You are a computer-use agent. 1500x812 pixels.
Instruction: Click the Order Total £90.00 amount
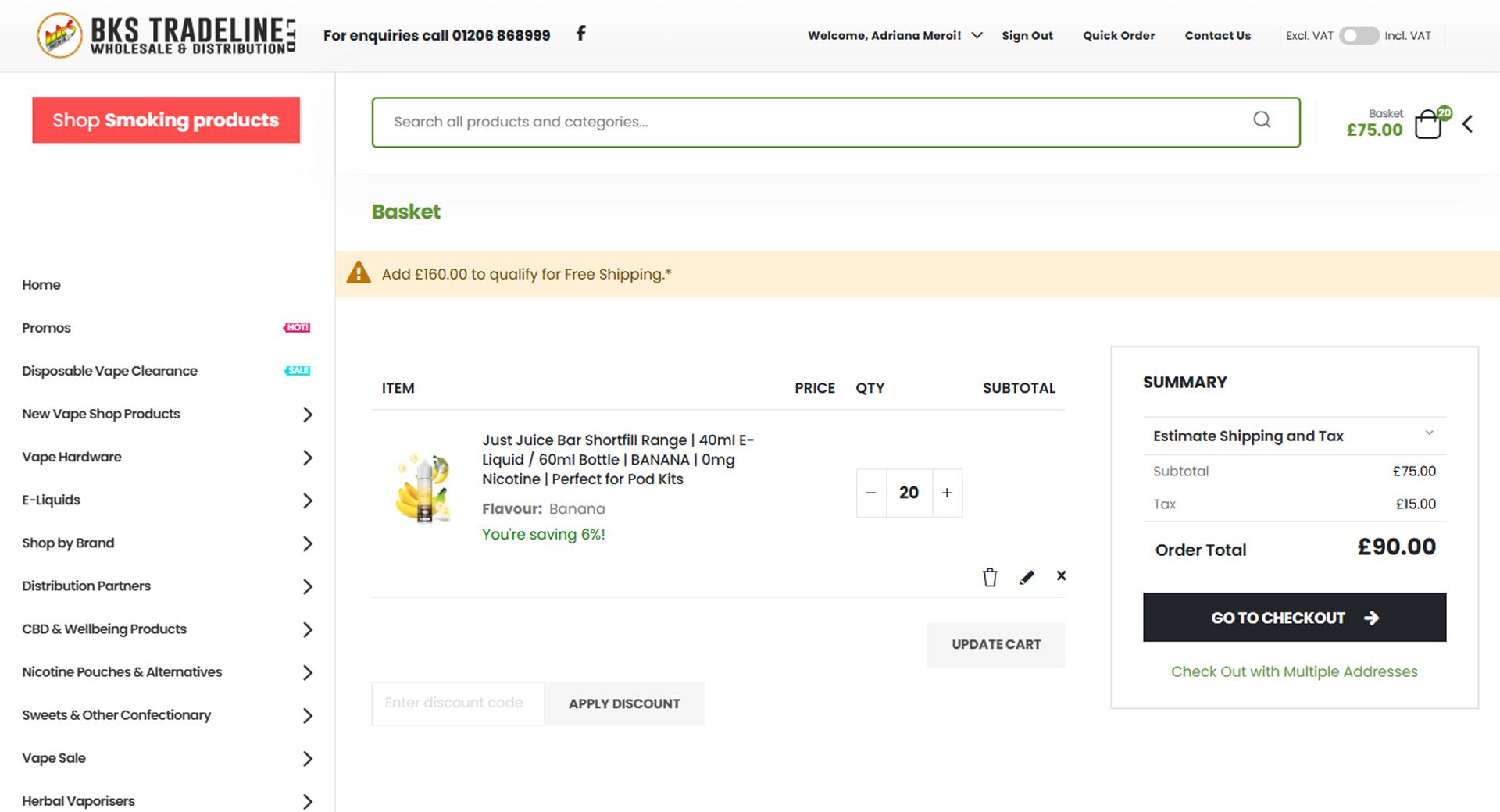click(1397, 547)
